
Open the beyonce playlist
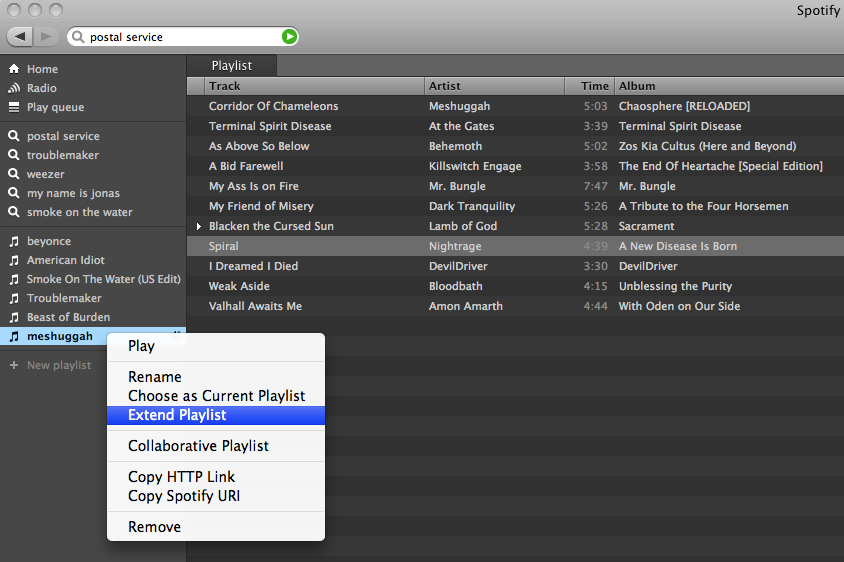(x=48, y=241)
